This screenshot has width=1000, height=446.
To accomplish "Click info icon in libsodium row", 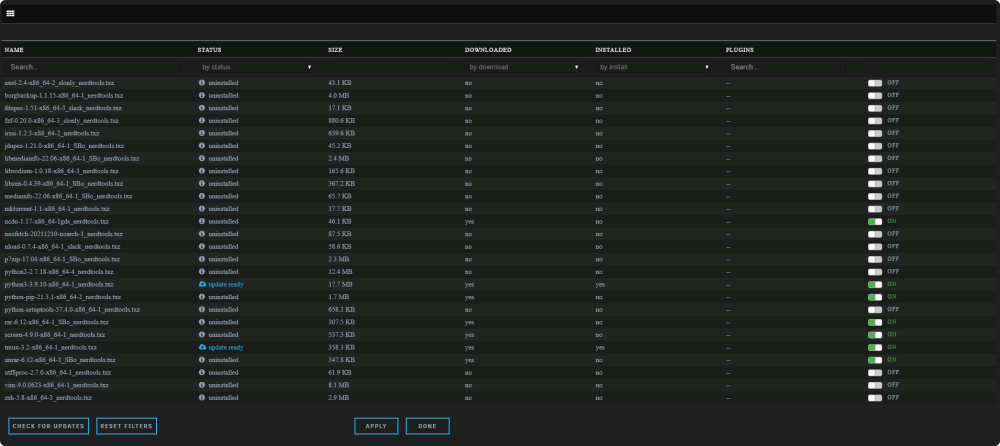I will [x=202, y=171].
